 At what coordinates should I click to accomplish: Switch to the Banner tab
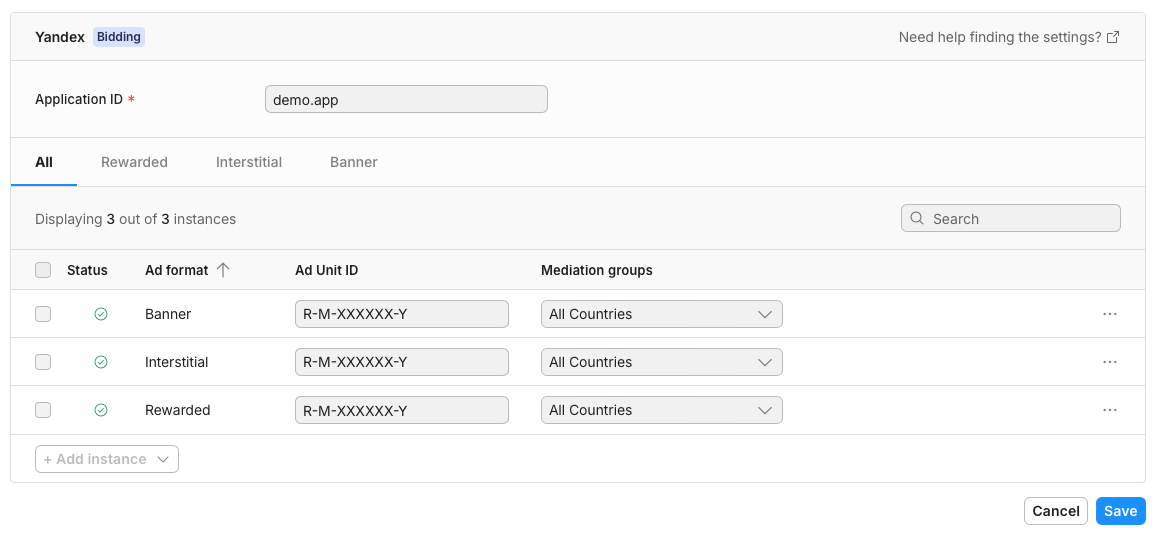(x=354, y=162)
